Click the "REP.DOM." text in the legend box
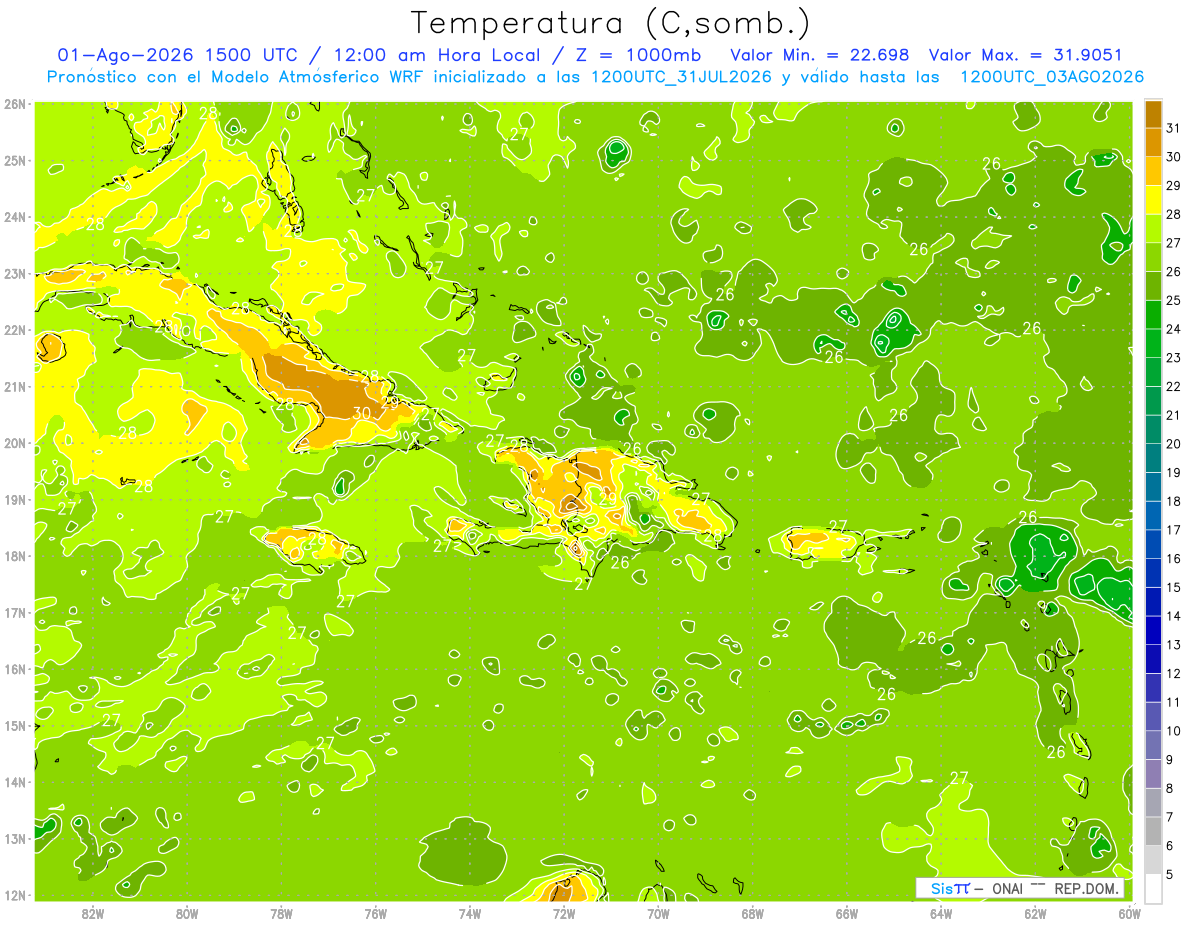 (x=1087, y=888)
